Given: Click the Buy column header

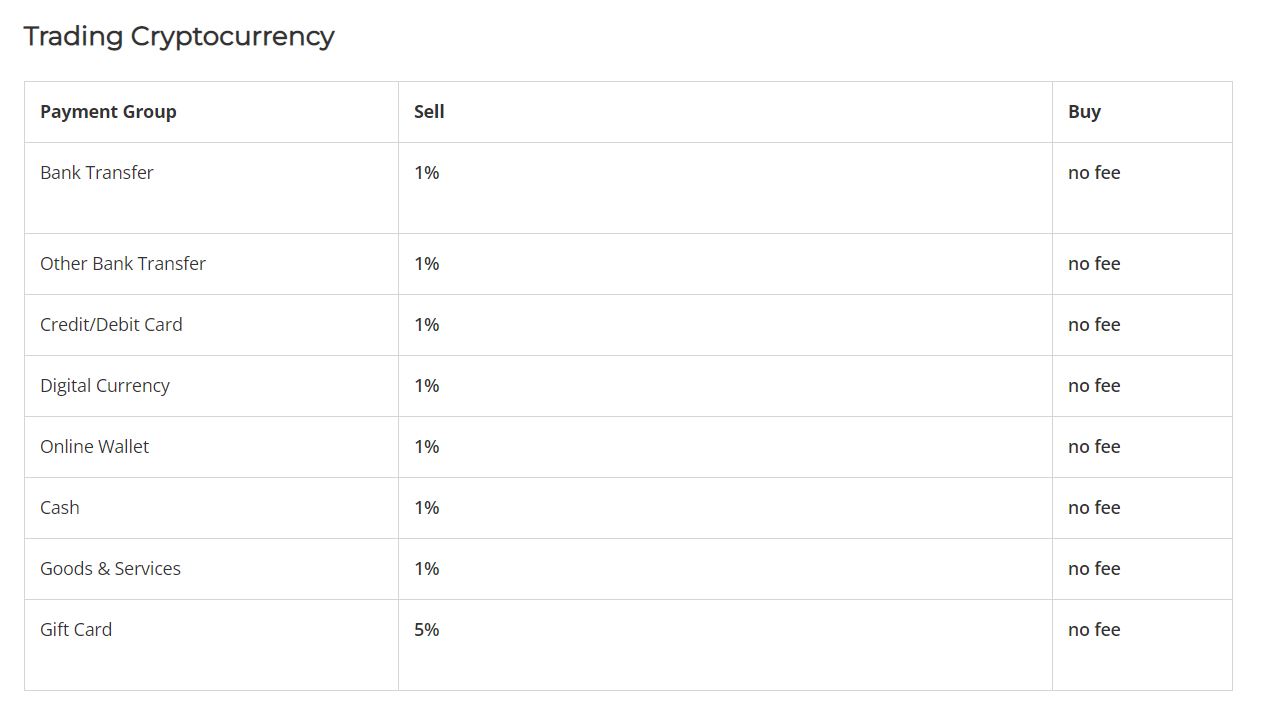Looking at the screenshot, I should (x=1084, y=112).
